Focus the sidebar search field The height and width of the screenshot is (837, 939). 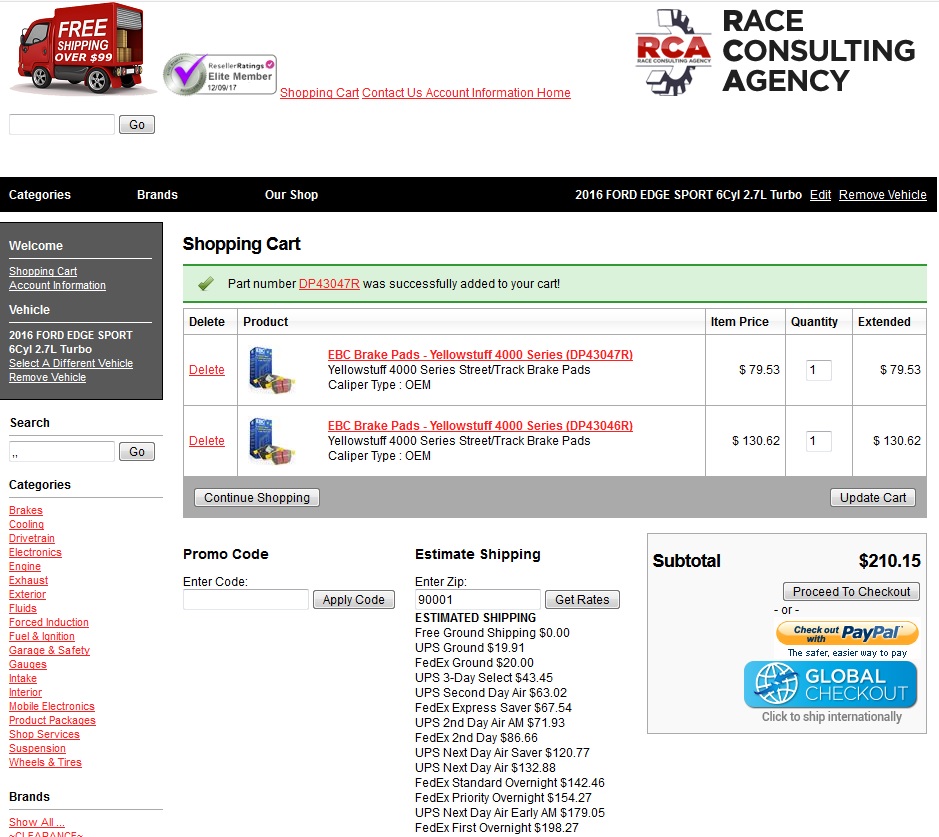pos(62,451)
